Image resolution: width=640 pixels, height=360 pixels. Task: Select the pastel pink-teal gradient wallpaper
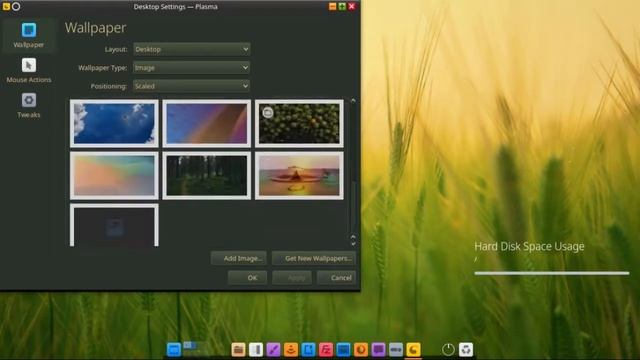tap(114, 176)
